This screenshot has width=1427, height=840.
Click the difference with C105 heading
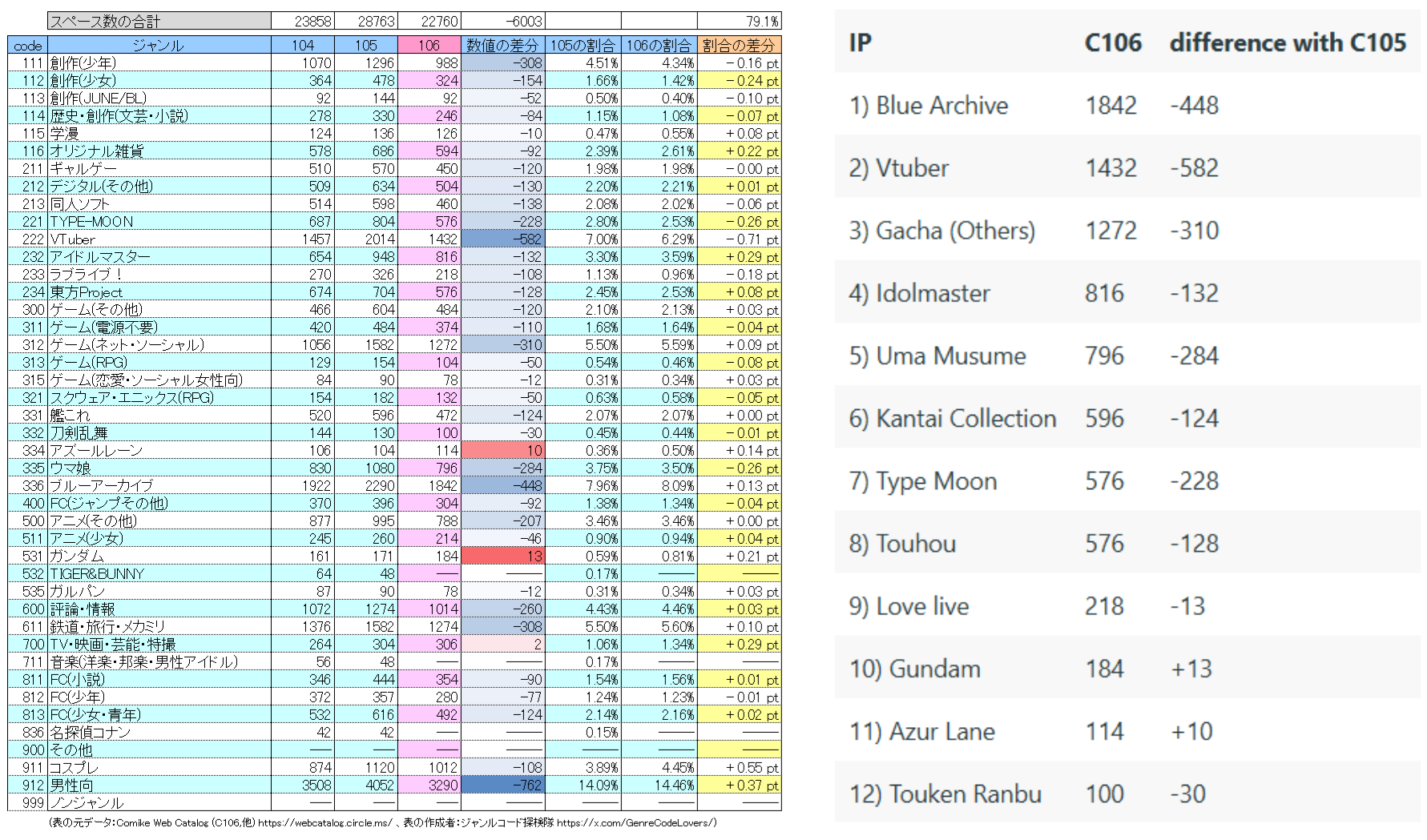click(x=1288, y=42)
